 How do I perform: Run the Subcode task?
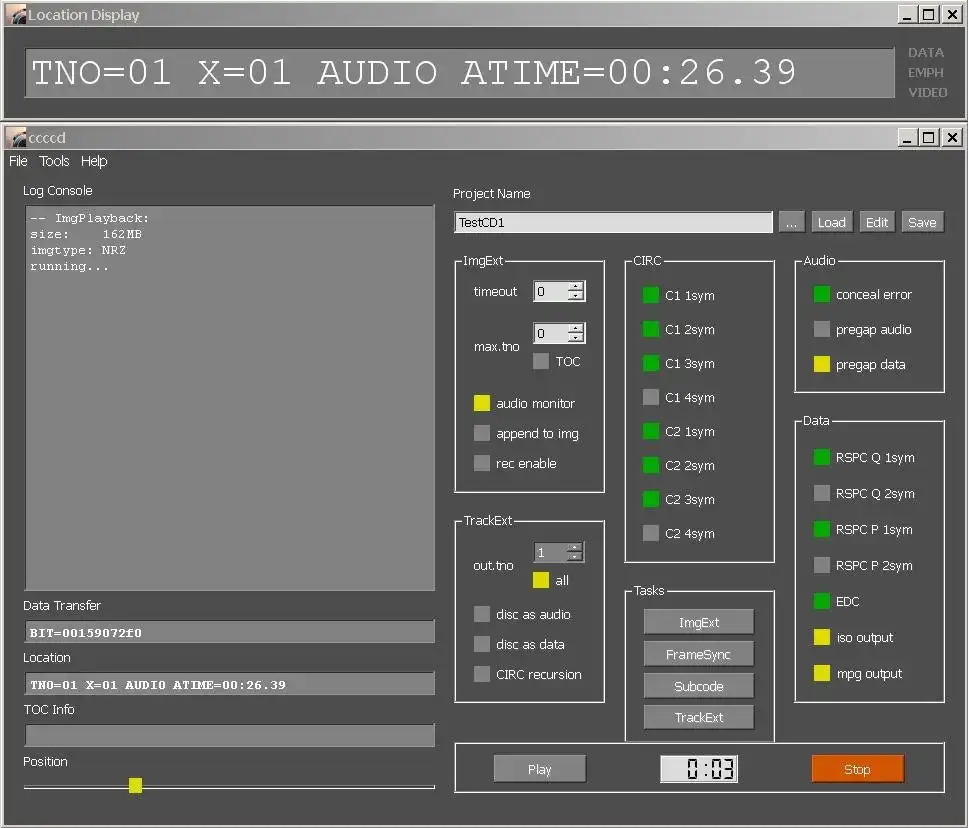pyautogui.click(x=699, y=686)
